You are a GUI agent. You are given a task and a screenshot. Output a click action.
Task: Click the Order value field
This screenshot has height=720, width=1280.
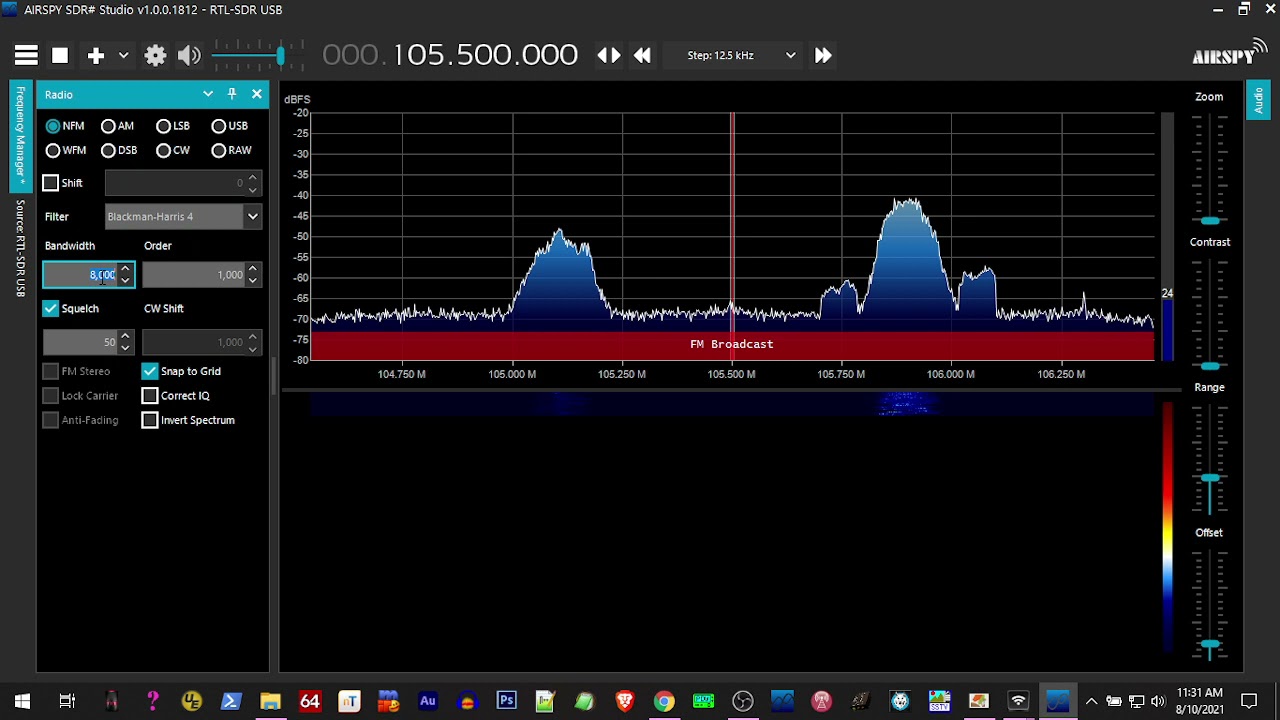(x=194, y=275)
